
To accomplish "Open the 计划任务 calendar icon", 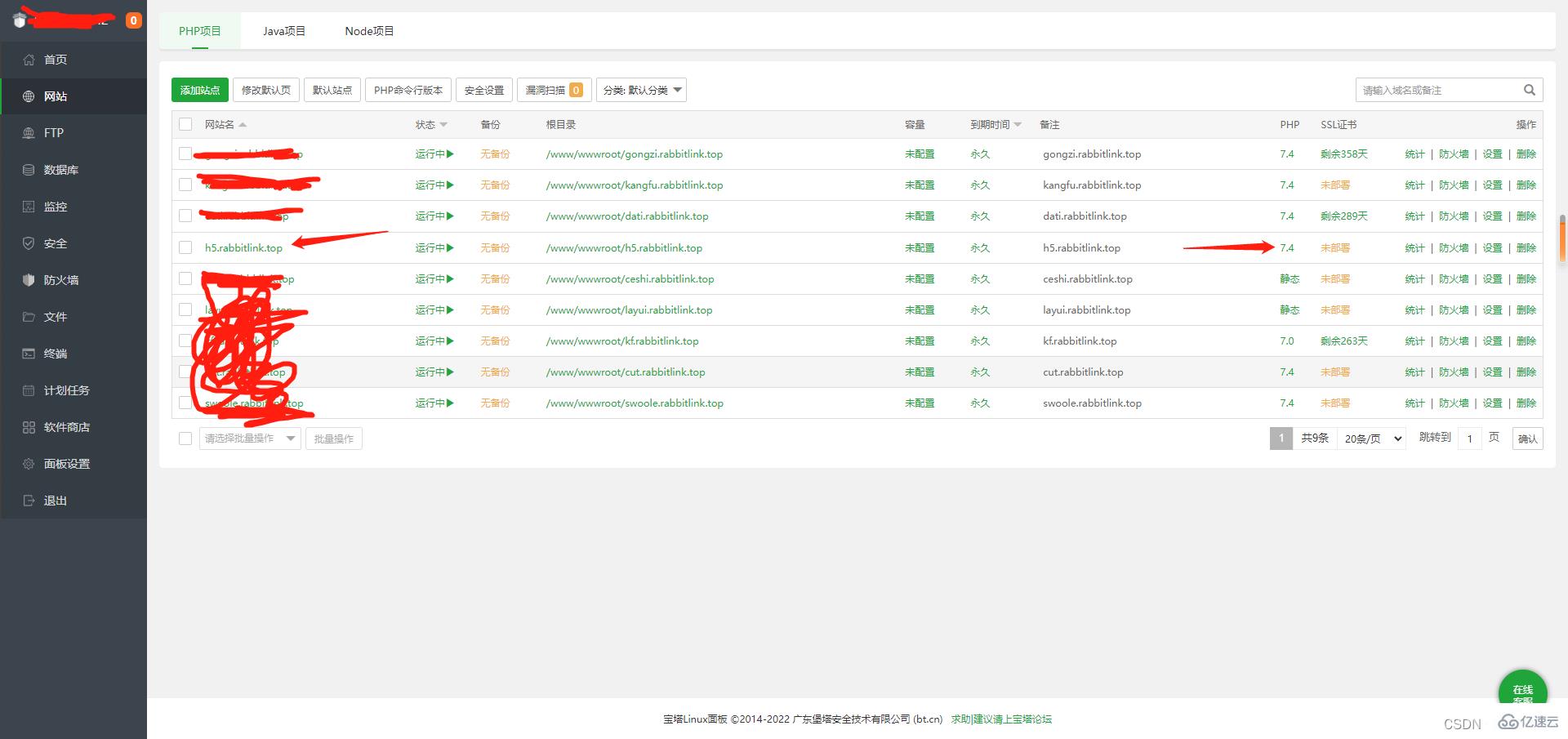I will click(x=29, y=390).
